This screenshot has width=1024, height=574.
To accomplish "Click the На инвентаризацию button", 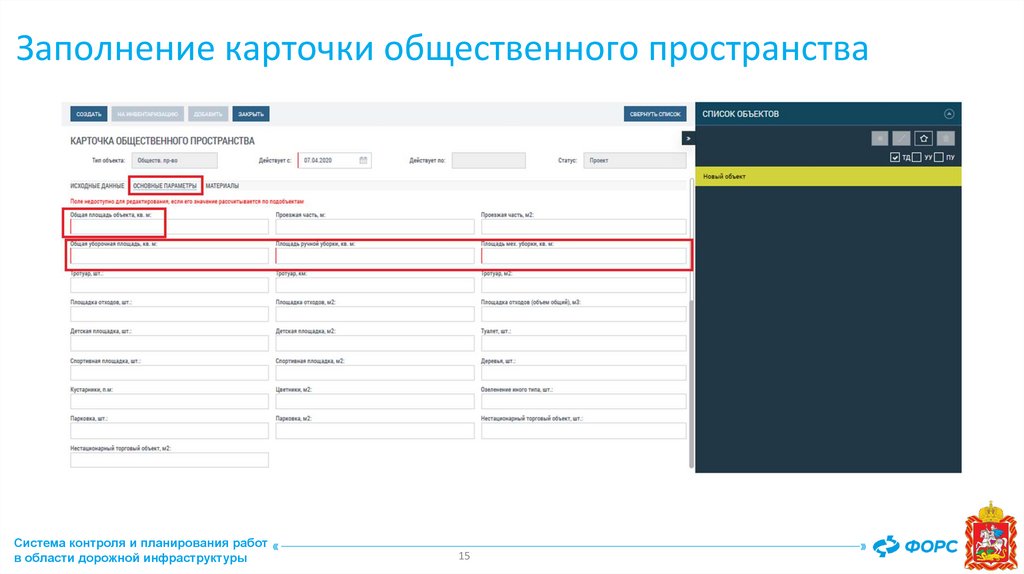I will click(x=148, y=114).
